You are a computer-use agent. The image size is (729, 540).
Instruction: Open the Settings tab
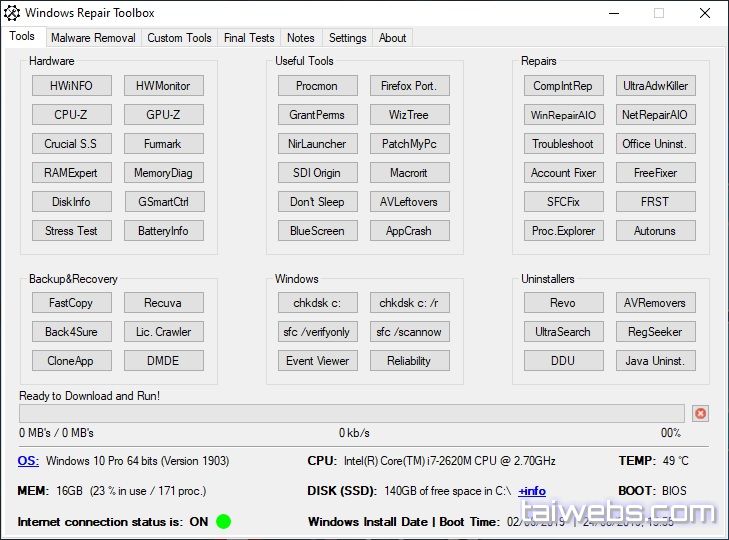pyautogui.click(x=347, y=38)
